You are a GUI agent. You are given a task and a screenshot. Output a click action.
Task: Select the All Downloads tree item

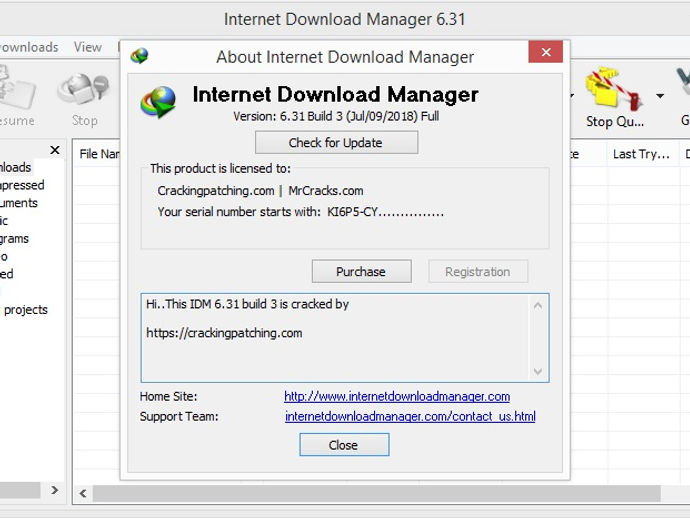pos(15,167)
